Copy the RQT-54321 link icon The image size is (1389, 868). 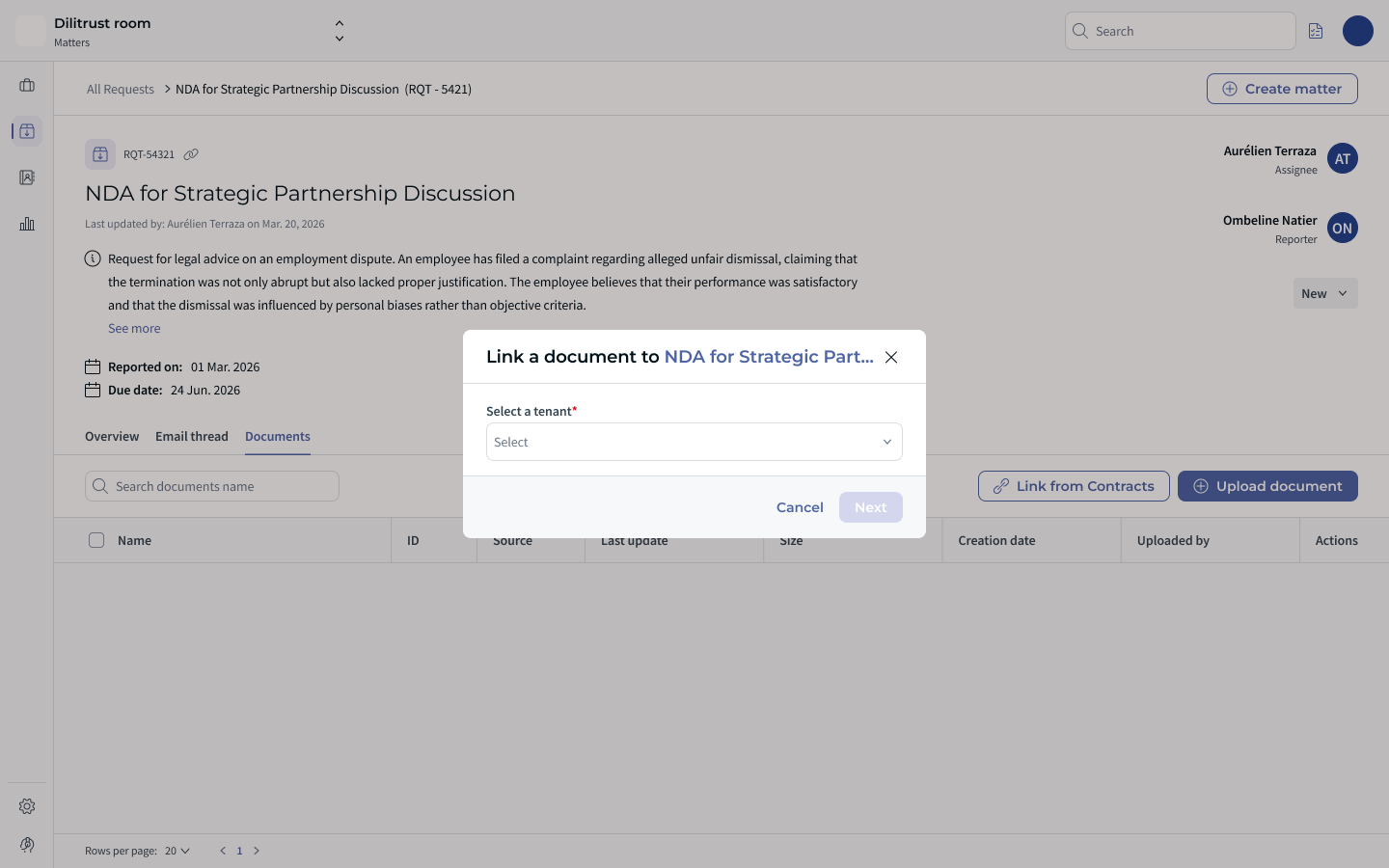pos(191,154)
